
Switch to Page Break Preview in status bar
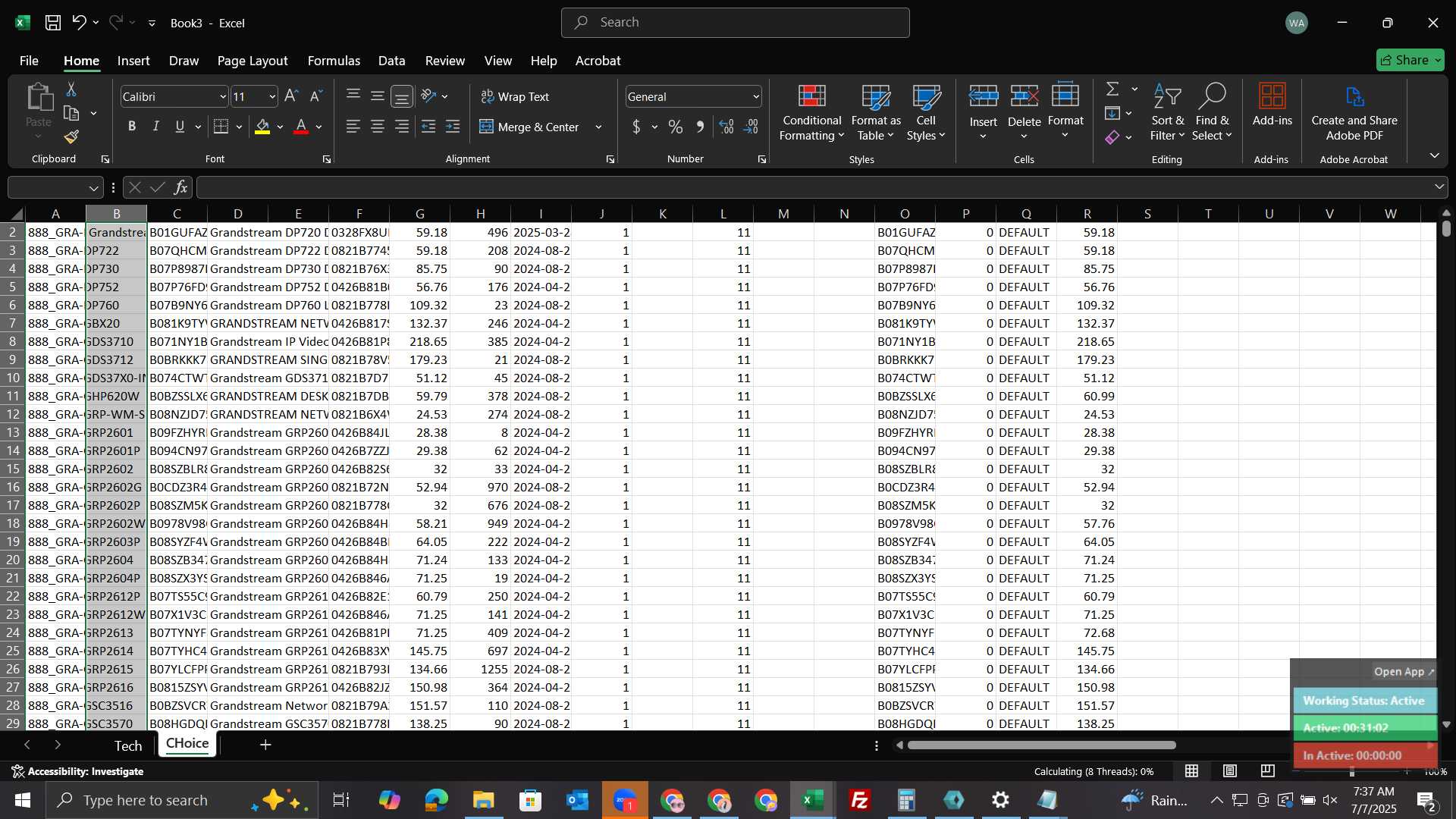[x=1268, y=771]
